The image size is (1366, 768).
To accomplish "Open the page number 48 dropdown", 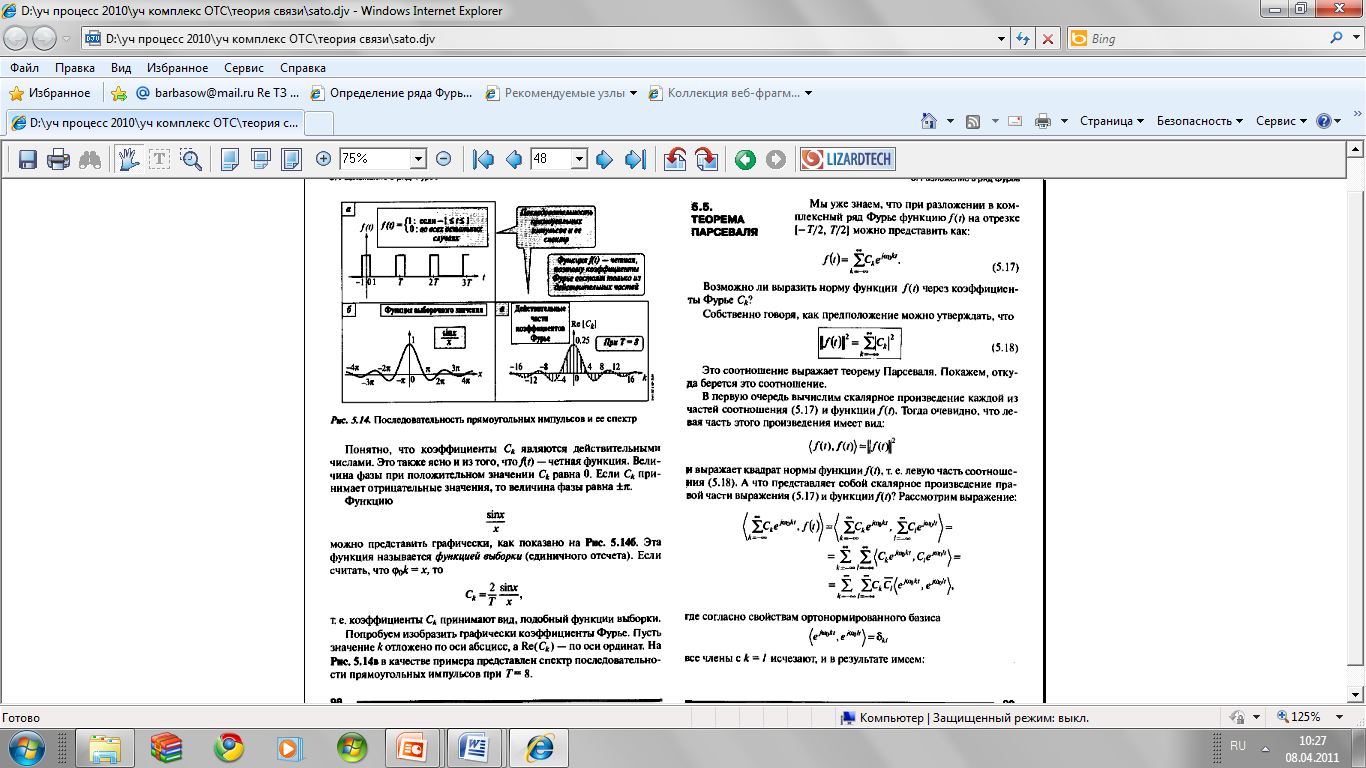I will click(578, 159).
